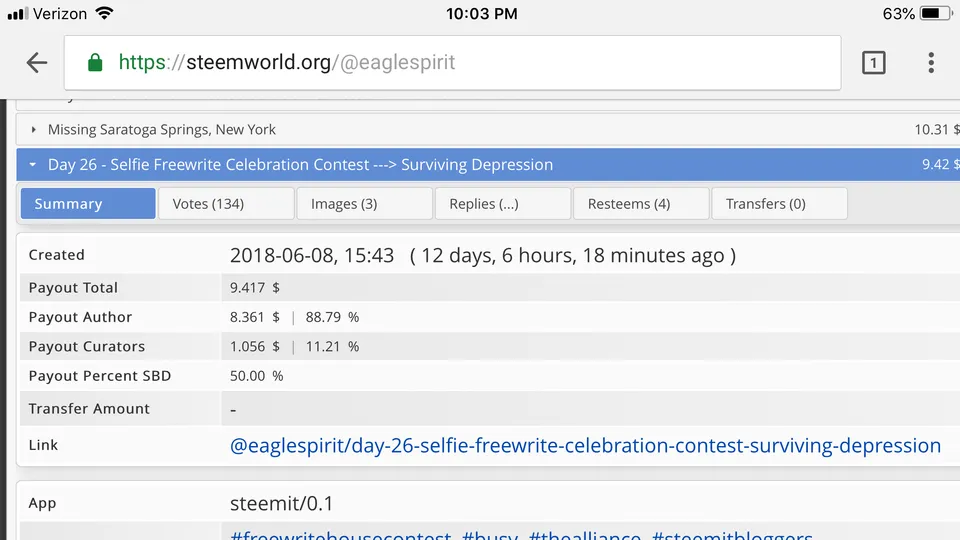Tap the cellular signal bars icon
Image resolution: width=960 pixels, height=540 pixels.
[18, 13]
